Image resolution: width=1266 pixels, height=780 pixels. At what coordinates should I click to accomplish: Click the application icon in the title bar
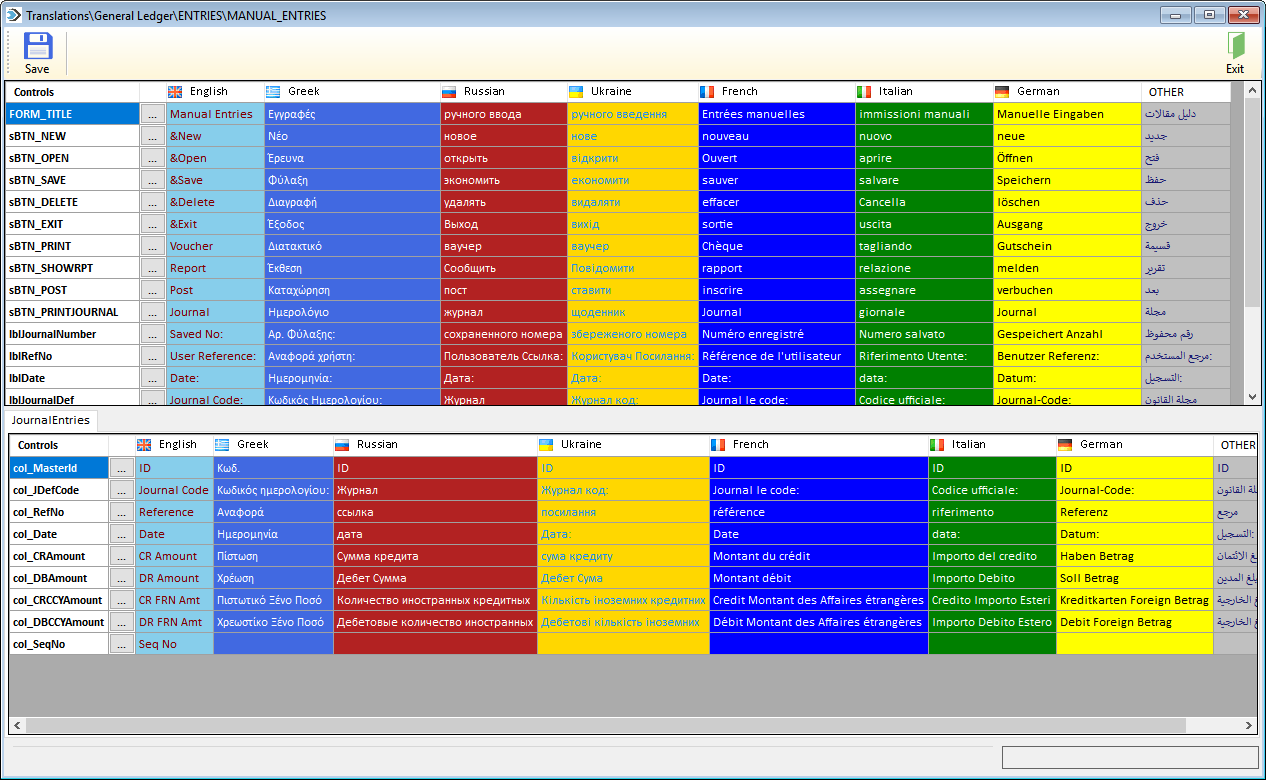click(x=14, y=15)
